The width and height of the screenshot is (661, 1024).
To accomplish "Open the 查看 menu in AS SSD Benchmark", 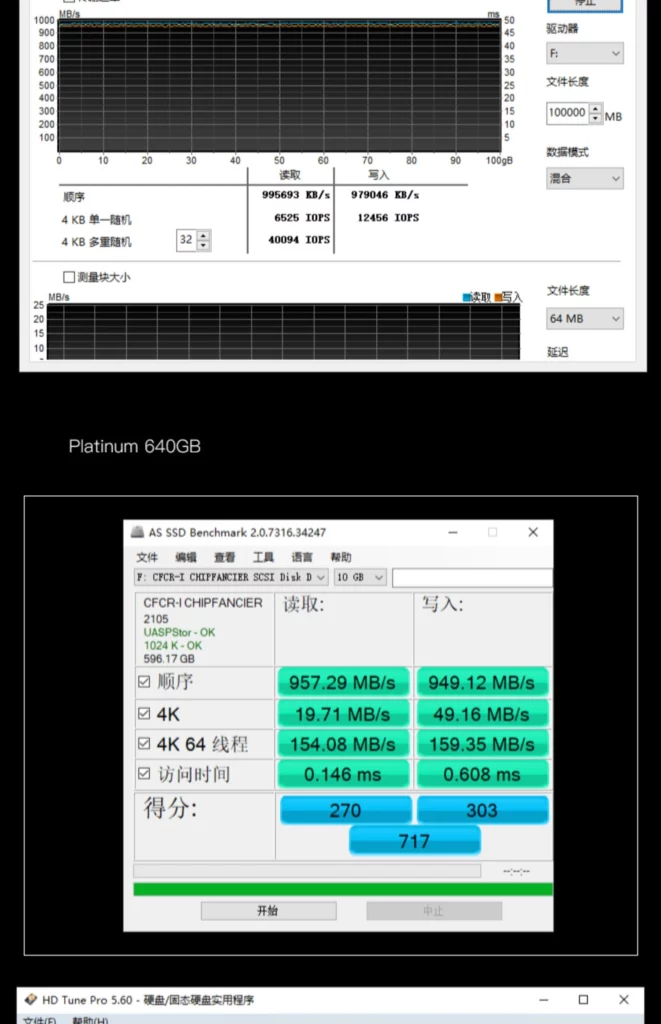I will 224,557.
